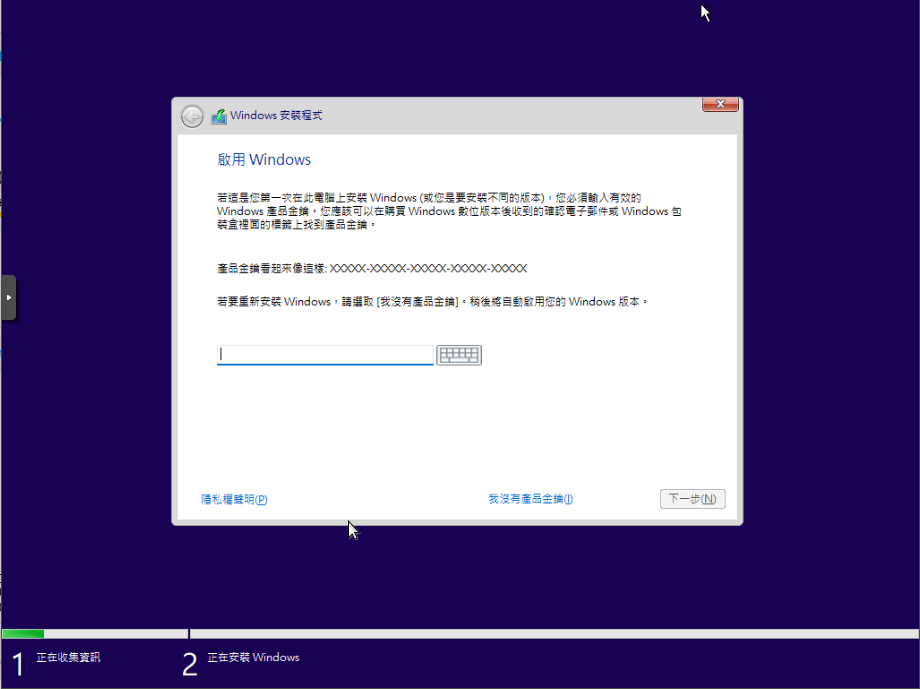Click the back arrow in setup window
The image size is (920, 689).
[192, 116]
